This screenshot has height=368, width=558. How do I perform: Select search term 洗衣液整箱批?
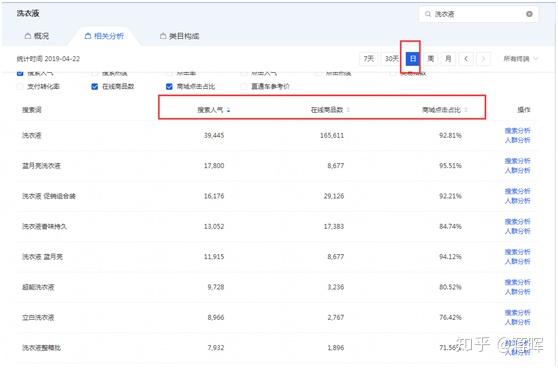[x=41, y=348]
